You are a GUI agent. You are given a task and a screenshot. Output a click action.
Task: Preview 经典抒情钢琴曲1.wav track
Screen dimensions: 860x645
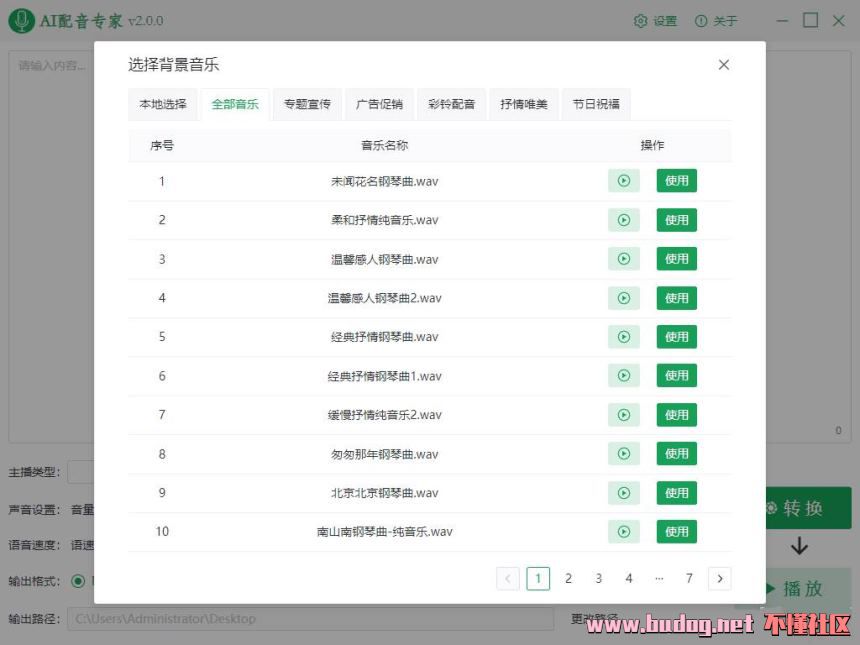pyautogui.click(x=623, y=376)
